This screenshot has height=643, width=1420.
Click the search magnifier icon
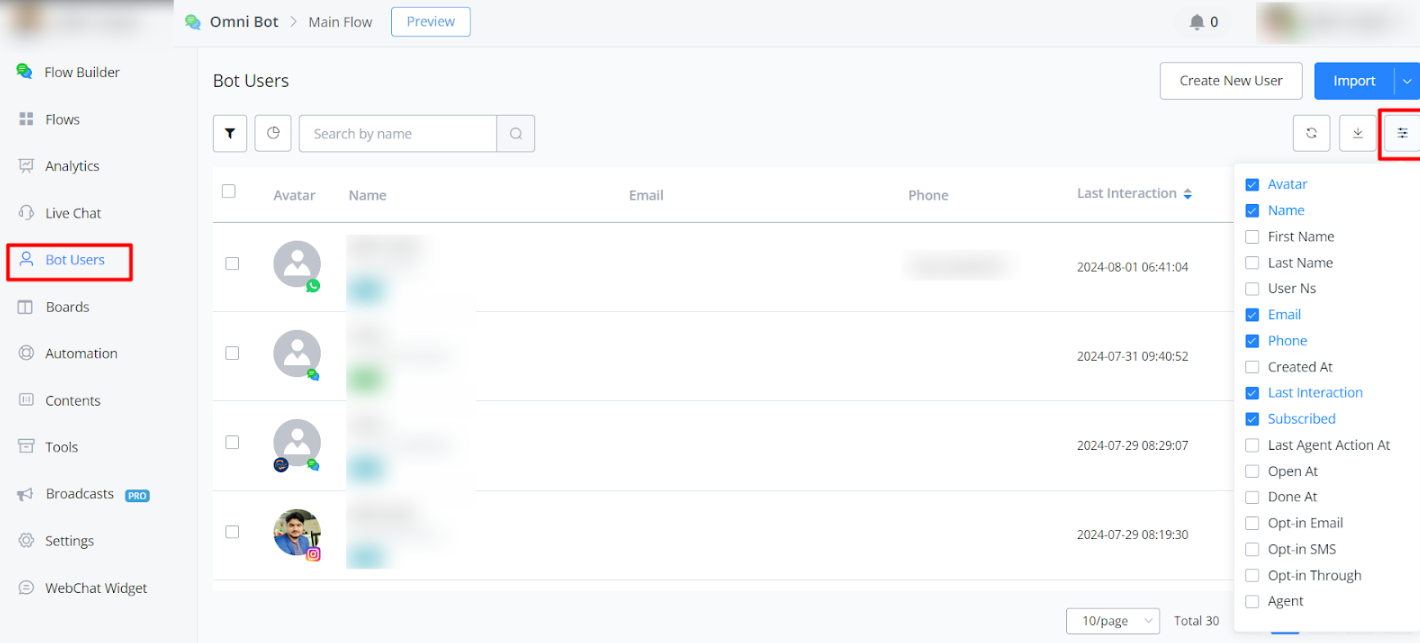coord(516,134)
